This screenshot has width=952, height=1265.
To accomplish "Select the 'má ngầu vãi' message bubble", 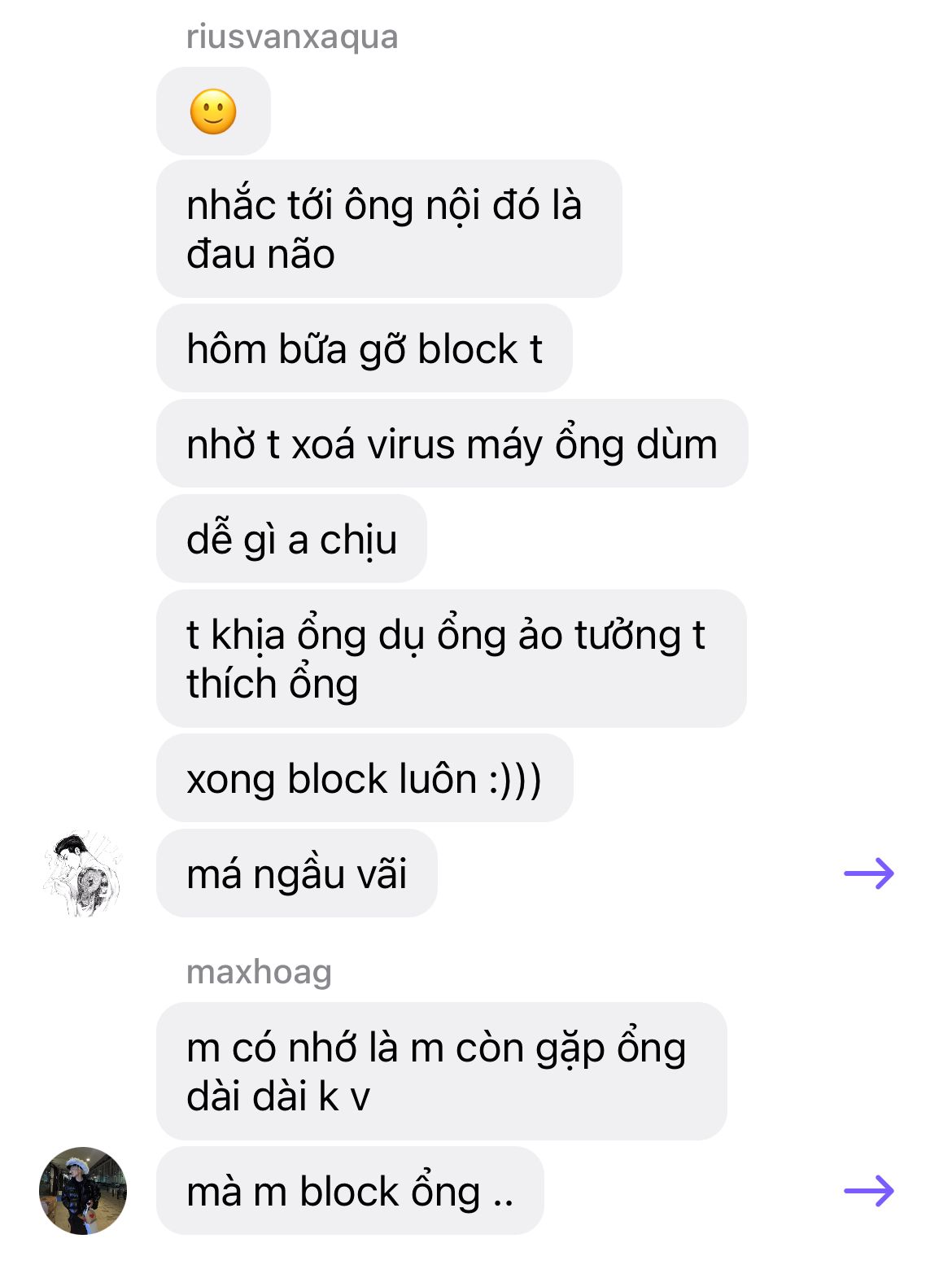I will coord(297,873).
